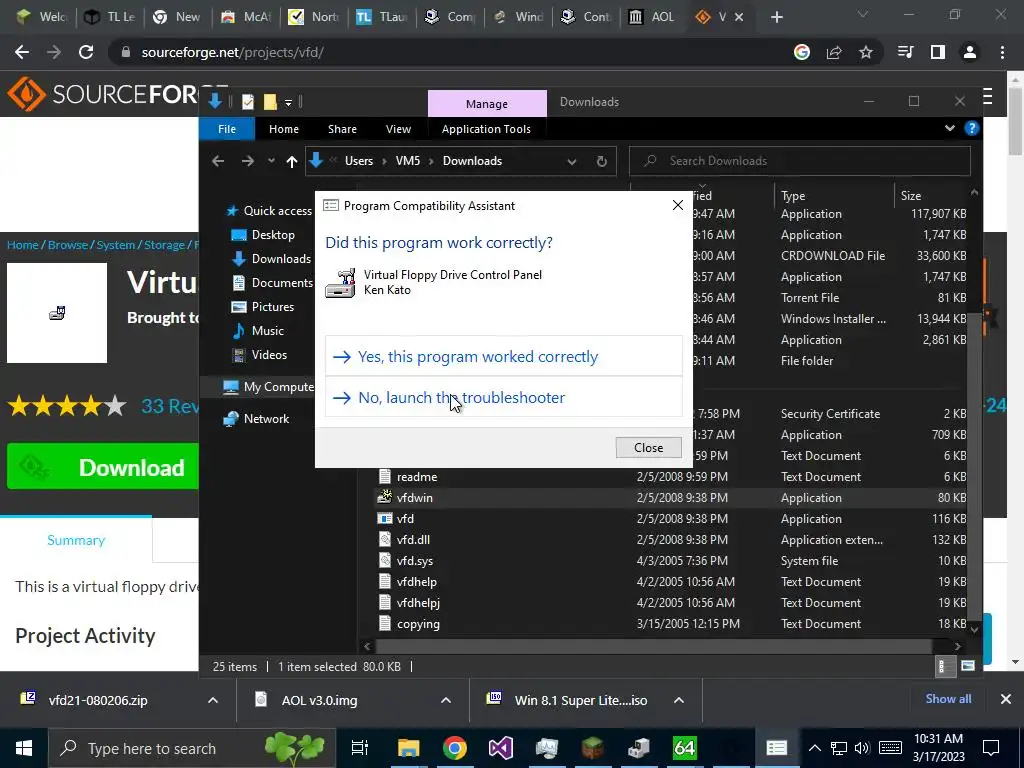
Task: Open Visual Studio from the taskbar
Action: (x=500, y=748)
